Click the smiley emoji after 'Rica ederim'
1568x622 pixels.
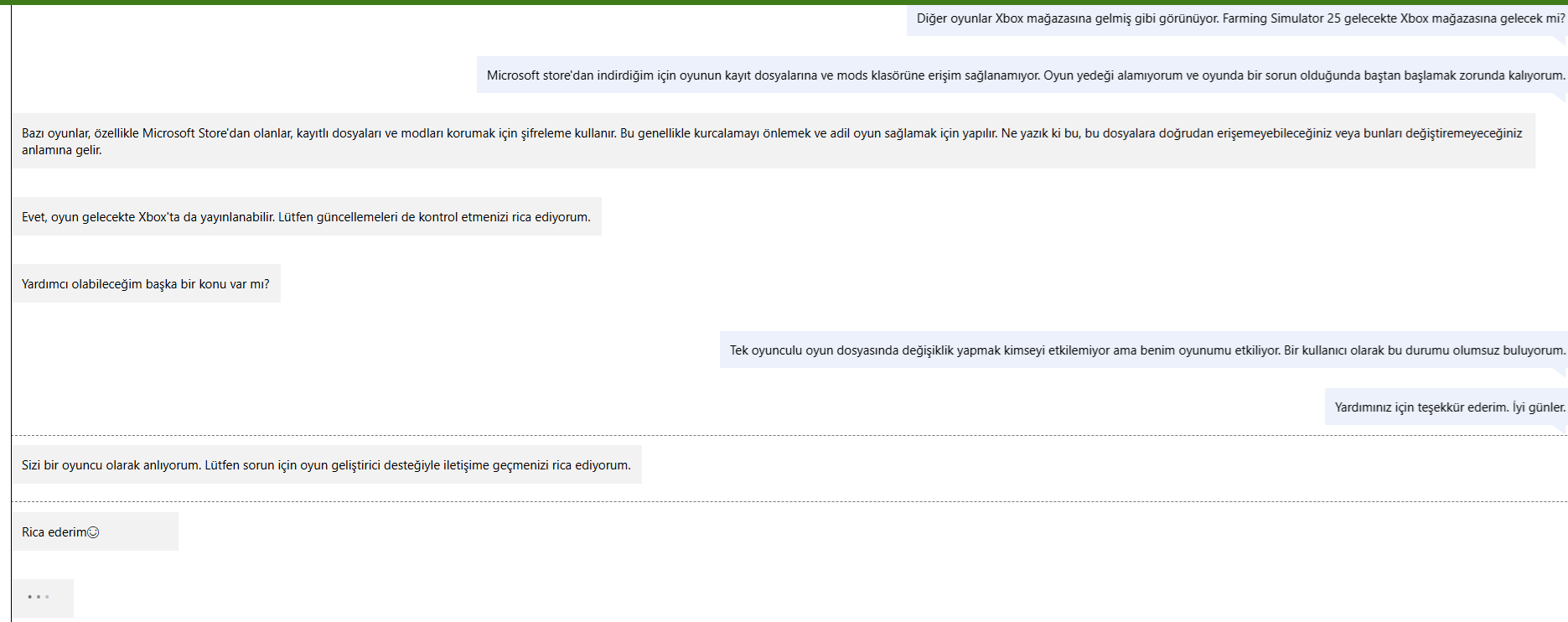[94, 532]
